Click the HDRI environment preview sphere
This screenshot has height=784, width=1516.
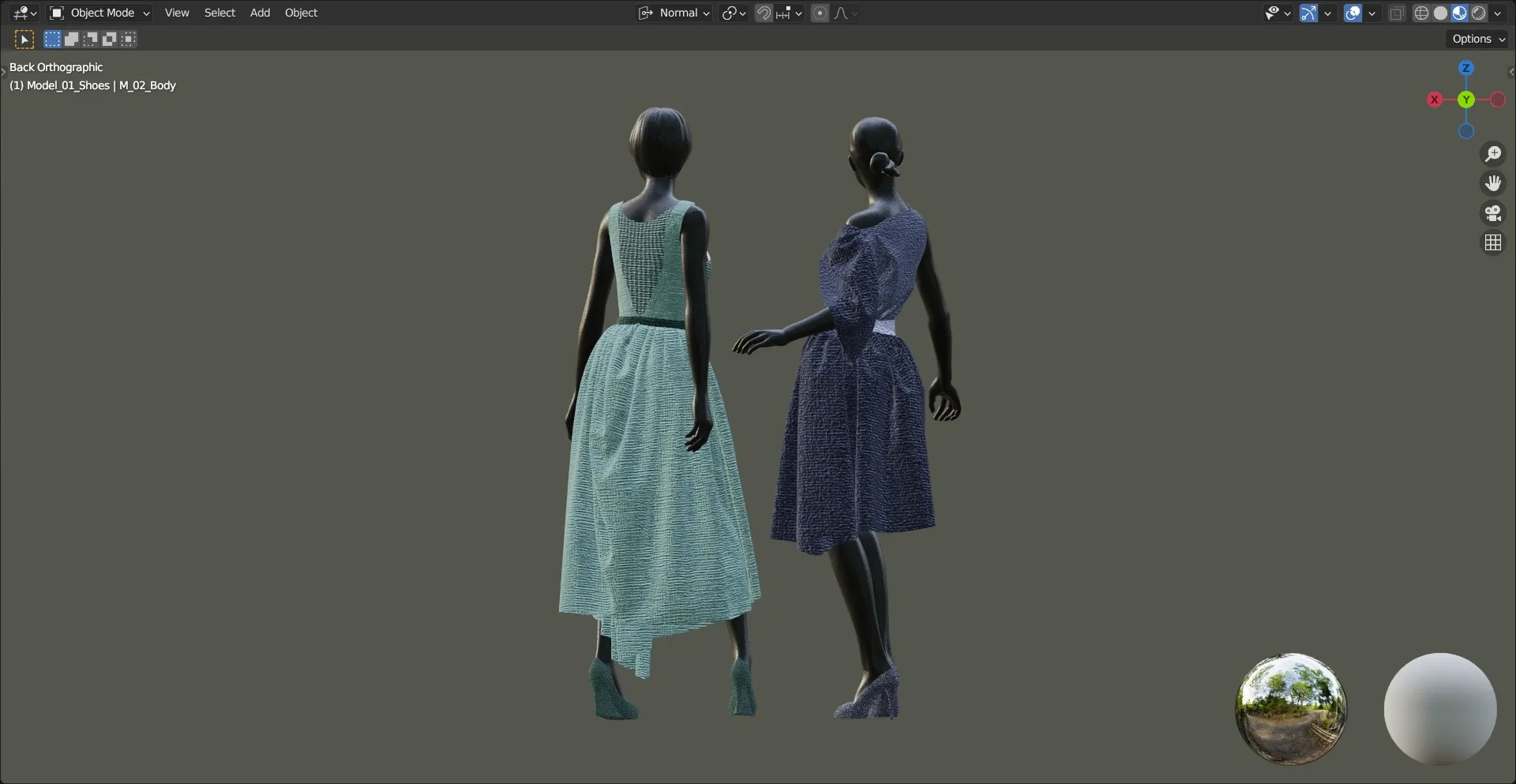[1290, 708]
